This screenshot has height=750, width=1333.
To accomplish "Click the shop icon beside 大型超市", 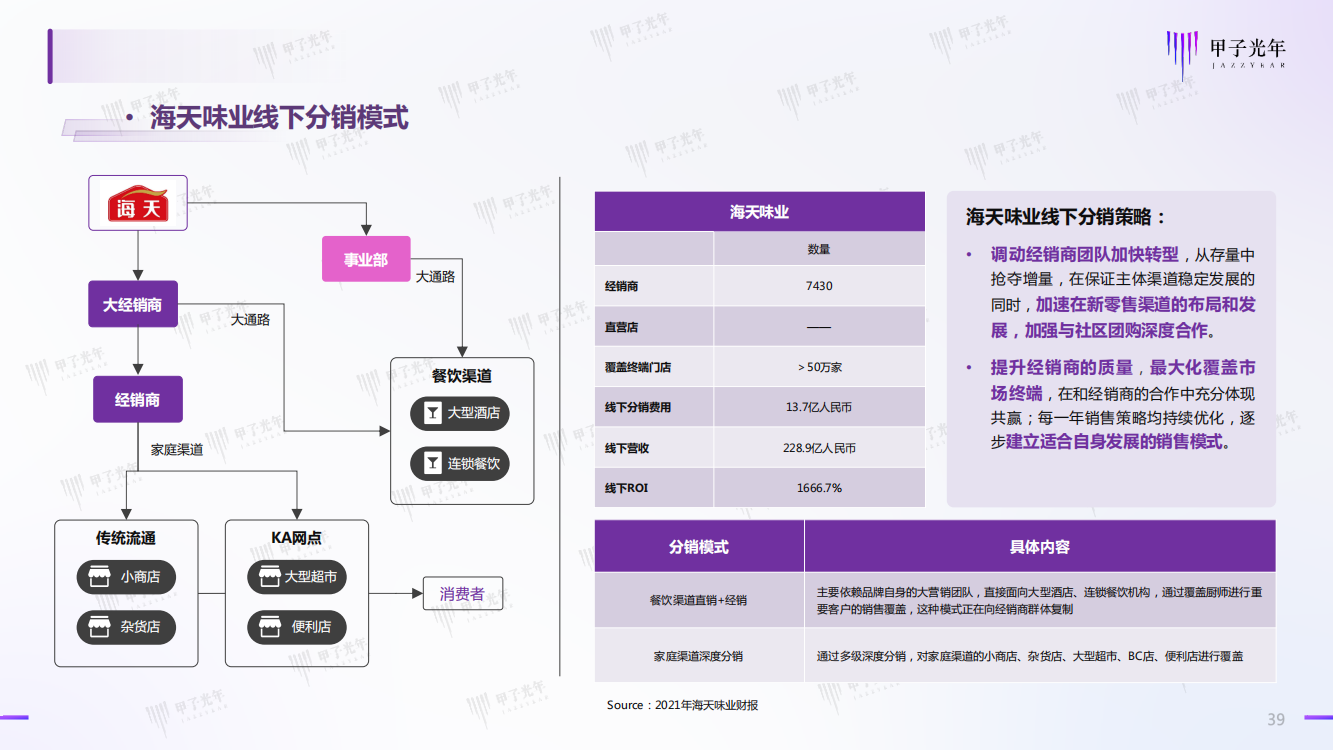I will [269, 577].
